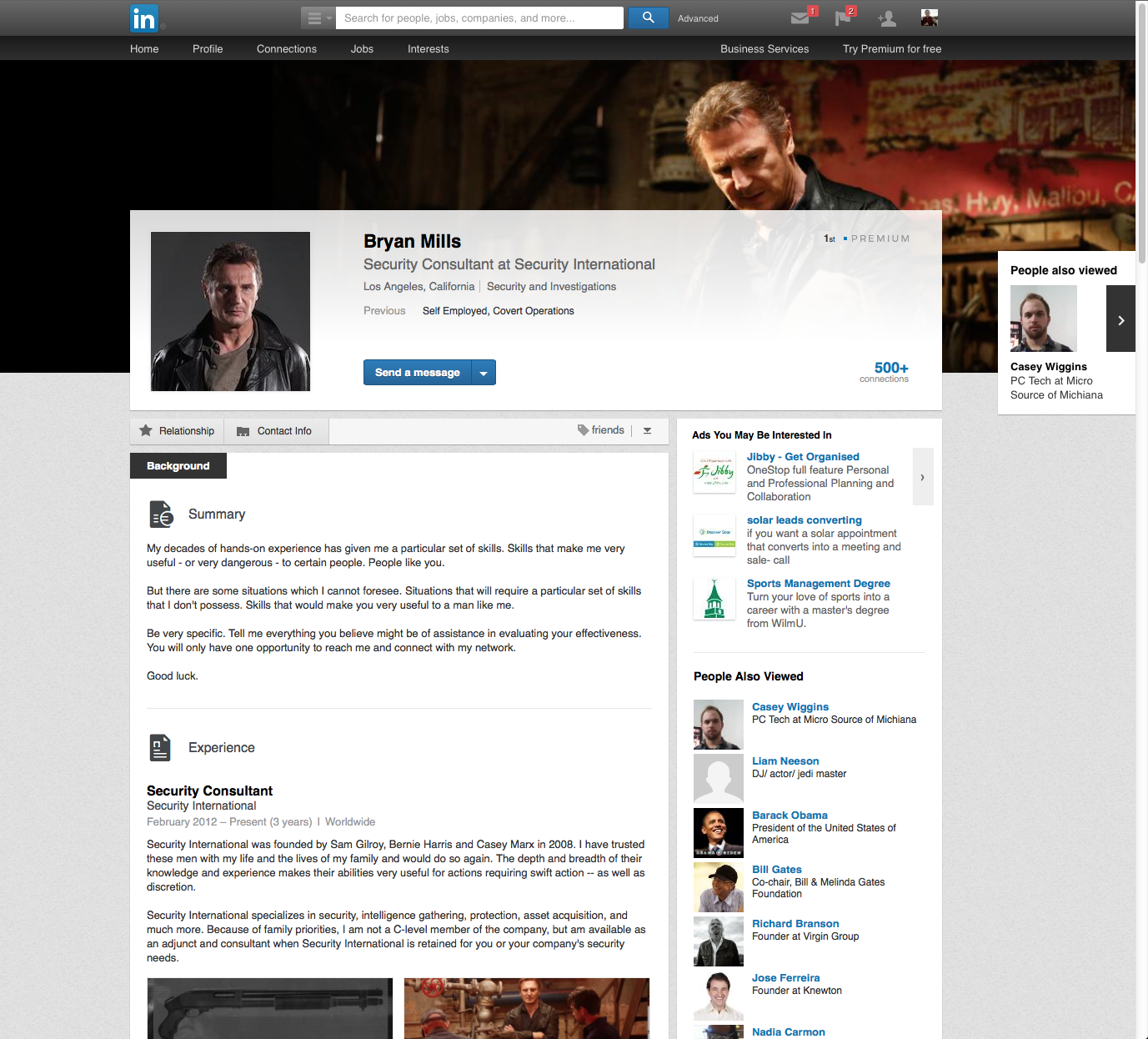Click the add connections person icon
The image size is (1148, 1039).
click(x=886, y=18)
